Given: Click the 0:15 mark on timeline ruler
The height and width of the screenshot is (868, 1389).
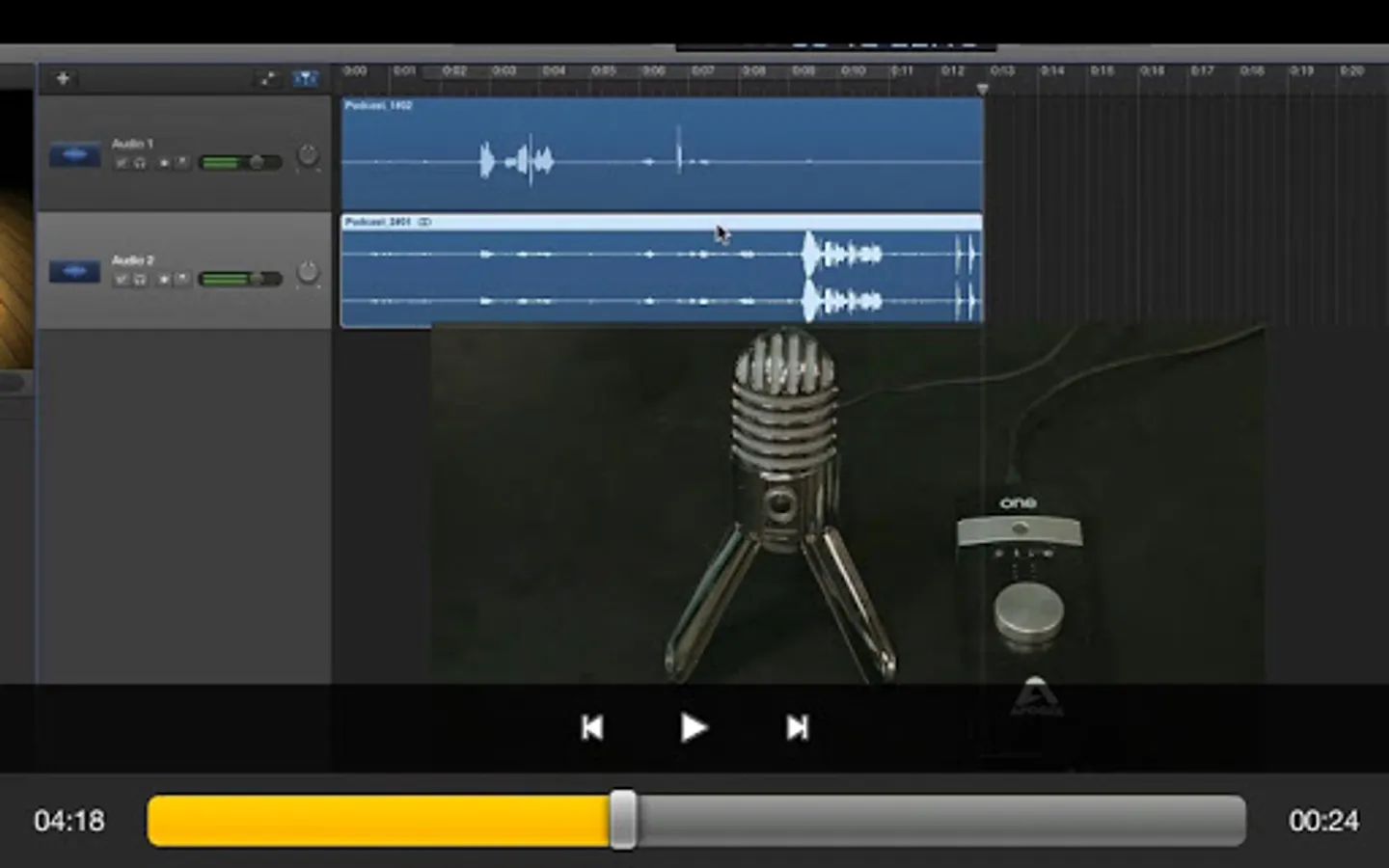Looking at the screenshot, I should 1102,70.
